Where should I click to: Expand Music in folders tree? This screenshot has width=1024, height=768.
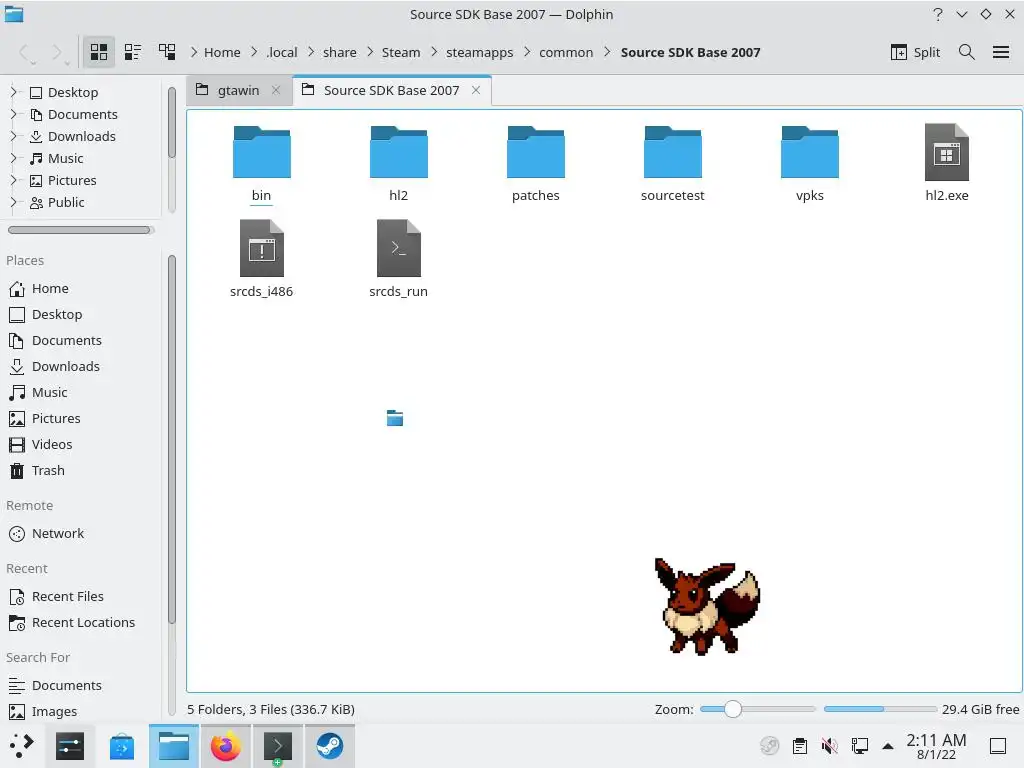pyautogui.click(x=13, y=158)
